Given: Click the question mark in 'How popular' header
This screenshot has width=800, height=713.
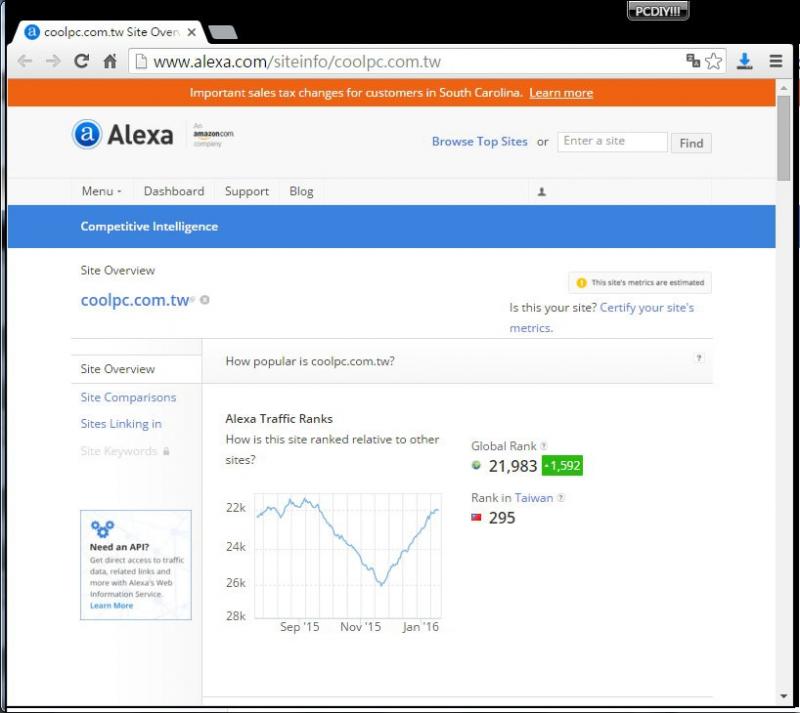Looking at the screenshot, I should coord(699,358).
